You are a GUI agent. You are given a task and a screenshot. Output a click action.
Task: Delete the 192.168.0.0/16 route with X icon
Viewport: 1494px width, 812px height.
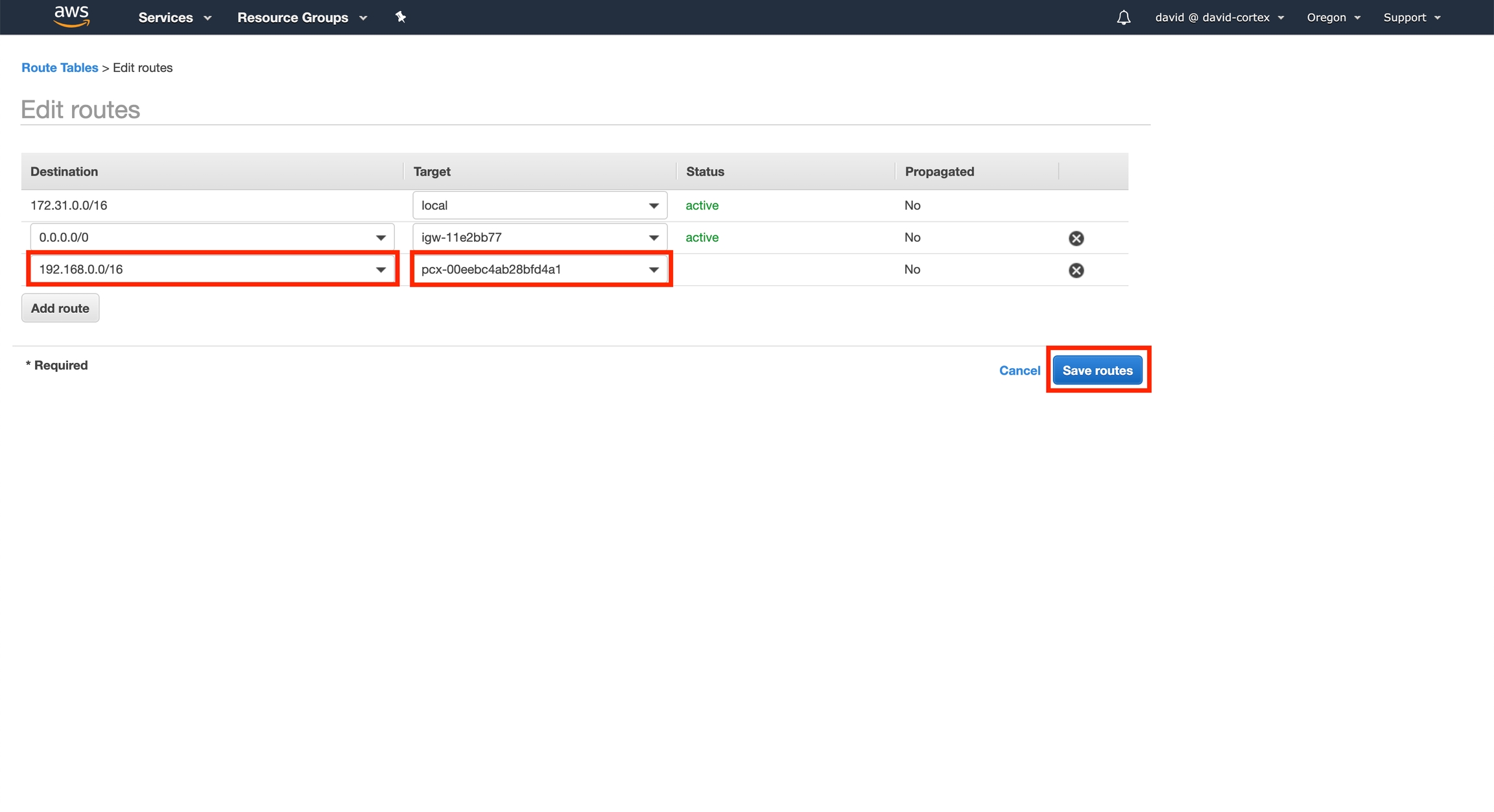coord(1076,270)
